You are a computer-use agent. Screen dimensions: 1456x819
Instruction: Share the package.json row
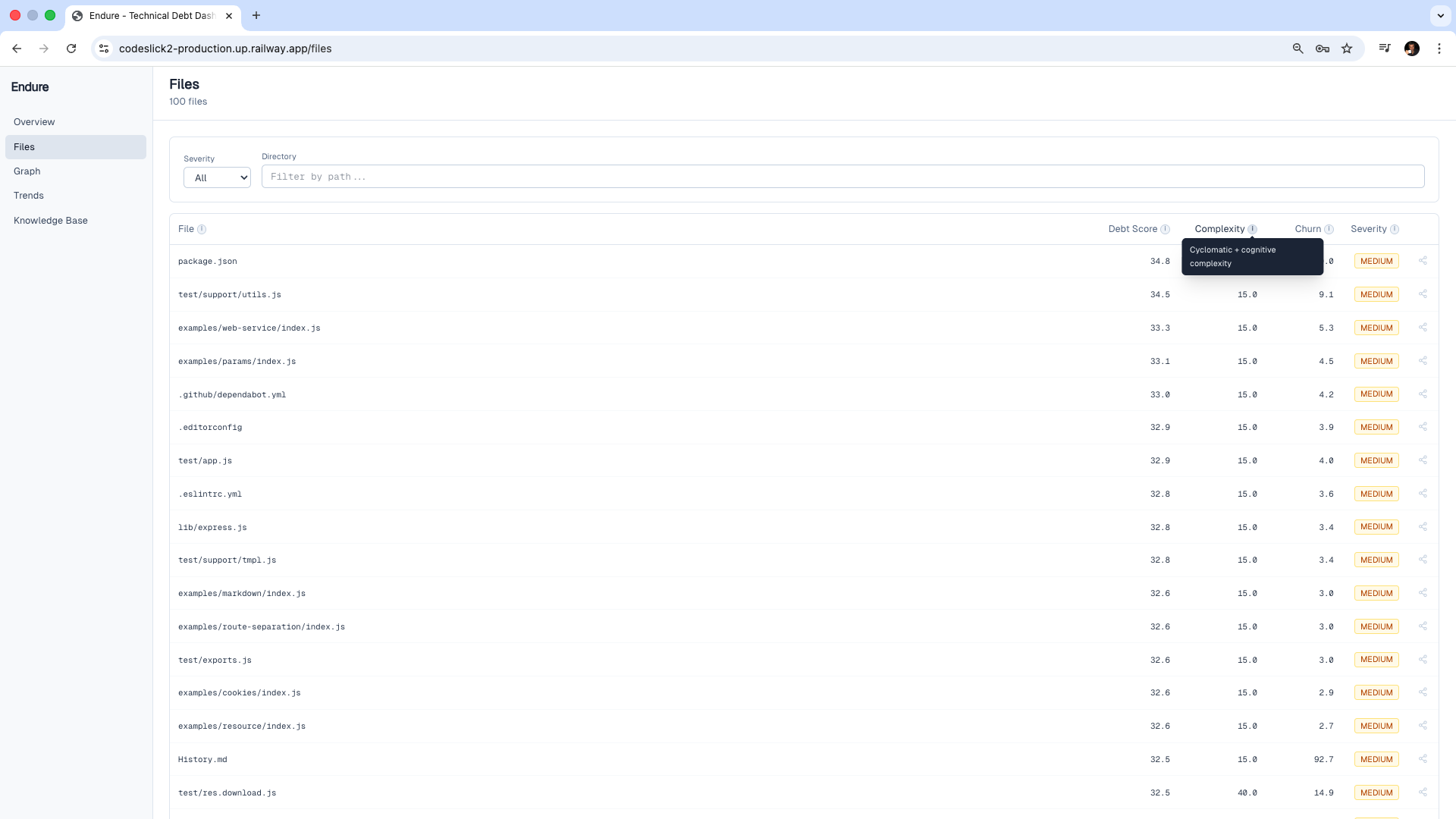(1423, 260)
